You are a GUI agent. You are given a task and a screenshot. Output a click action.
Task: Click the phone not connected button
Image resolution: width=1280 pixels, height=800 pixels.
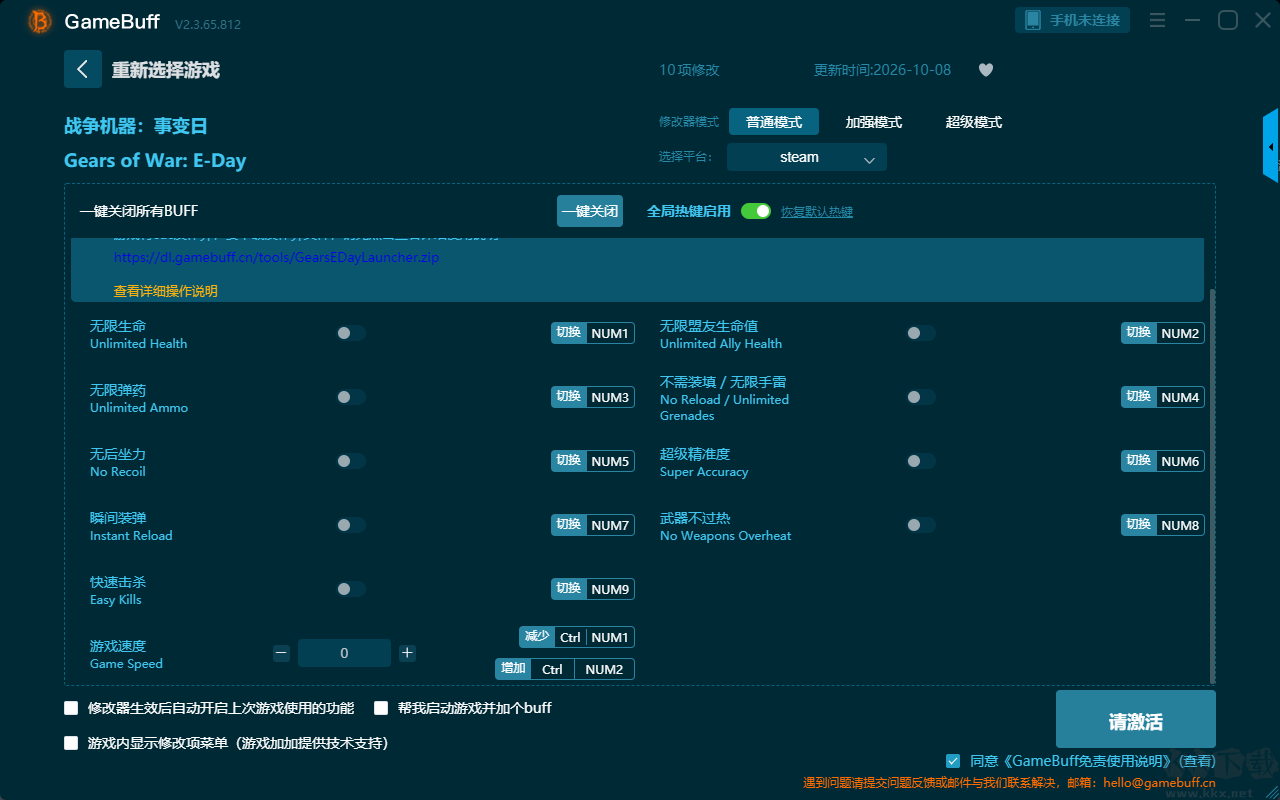pyautogui.click(x=1073, y=20)
